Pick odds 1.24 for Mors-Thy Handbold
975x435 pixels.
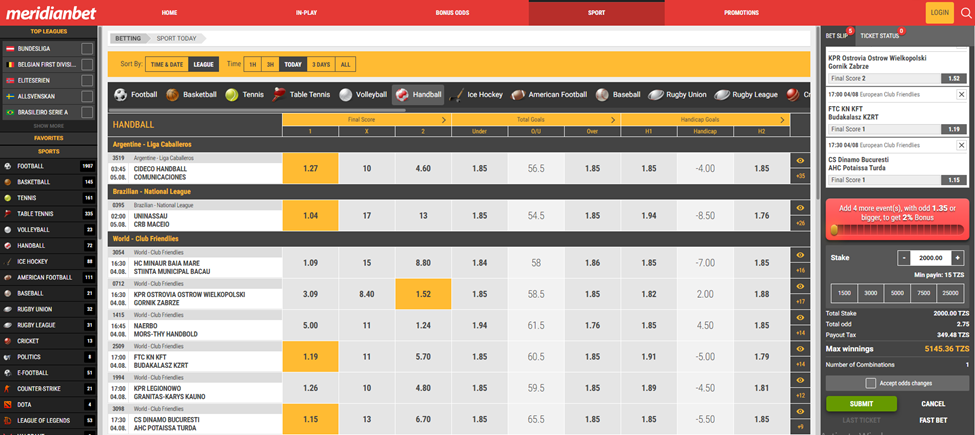point(423,325)
